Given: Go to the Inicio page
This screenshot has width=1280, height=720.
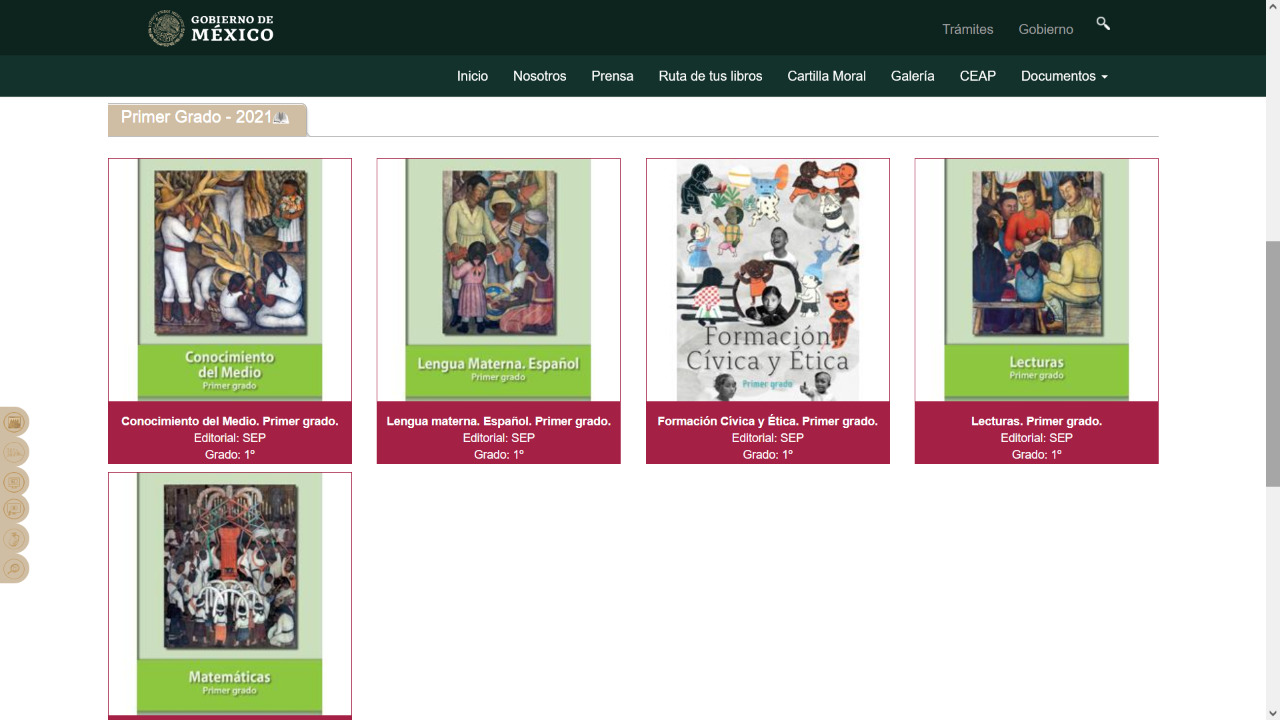Looking at the screenshot, I should pos(472,76).
